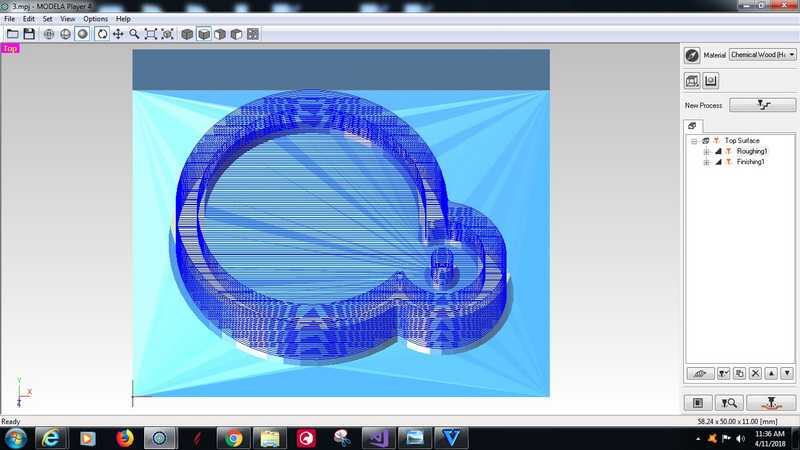
Task: Select the white front-face cube view
Action: [220, 34]
